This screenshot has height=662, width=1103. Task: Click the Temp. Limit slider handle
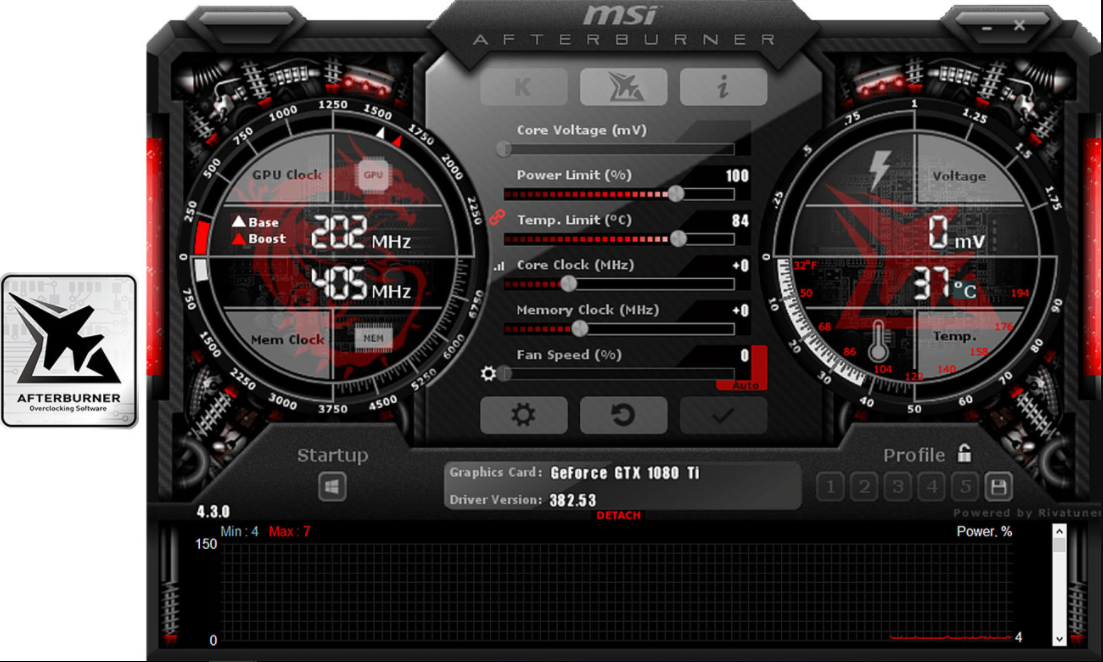[678, 238]
